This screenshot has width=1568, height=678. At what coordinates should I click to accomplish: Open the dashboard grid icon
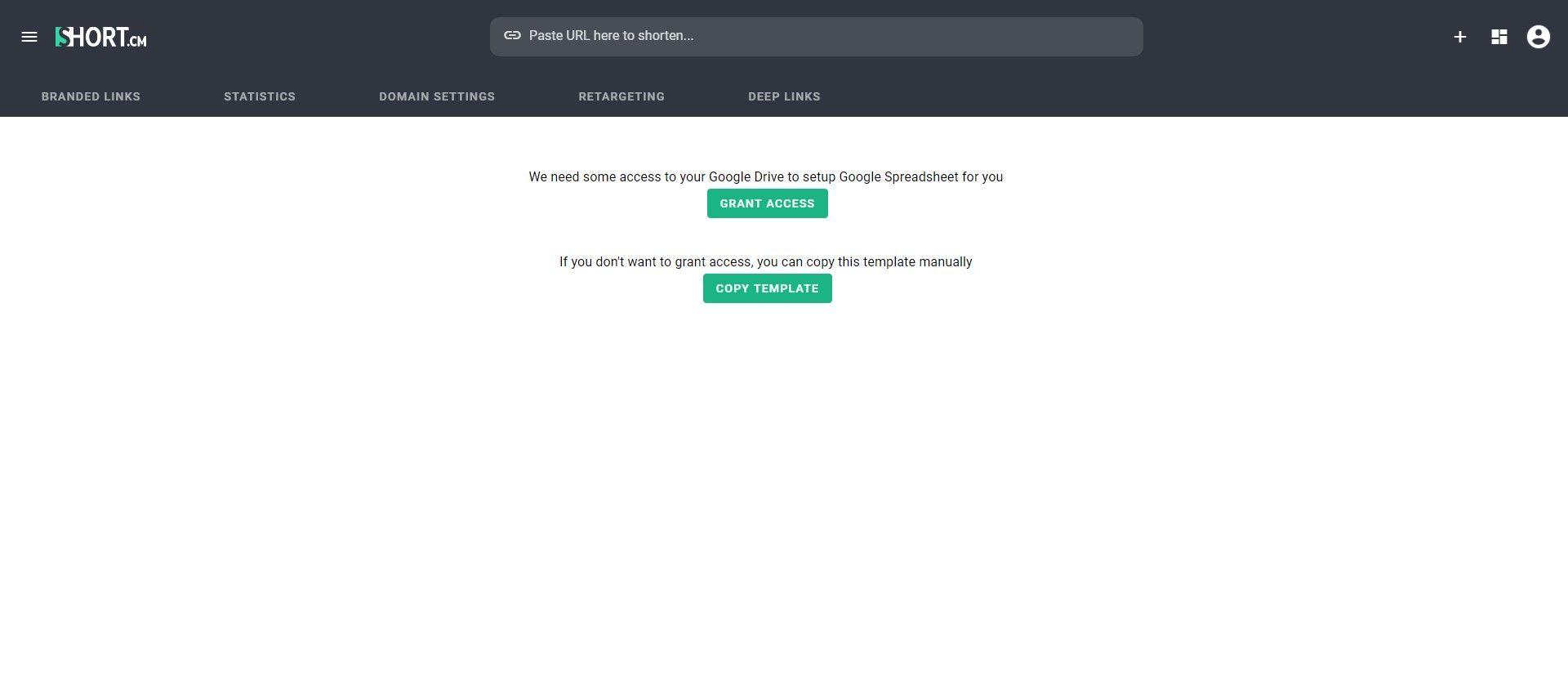click(1499, 37)
